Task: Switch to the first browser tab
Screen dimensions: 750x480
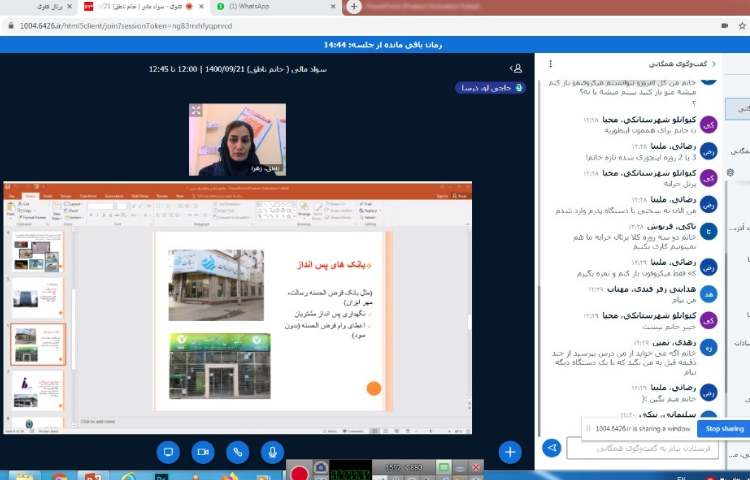Action: [38, 7]
